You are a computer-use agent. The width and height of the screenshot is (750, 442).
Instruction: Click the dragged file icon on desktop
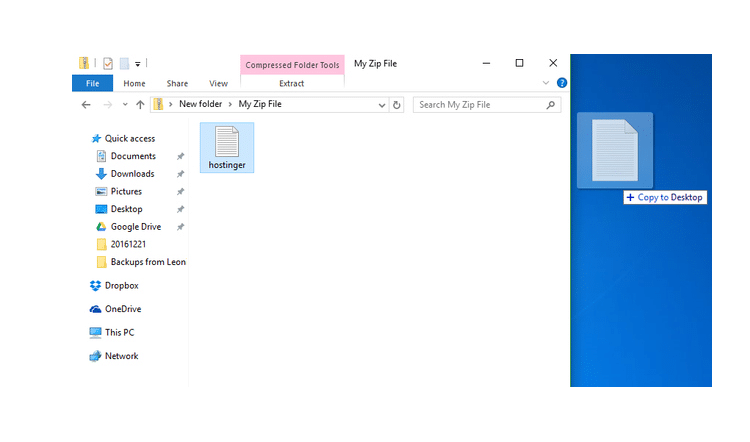click(x=615, y=150)
